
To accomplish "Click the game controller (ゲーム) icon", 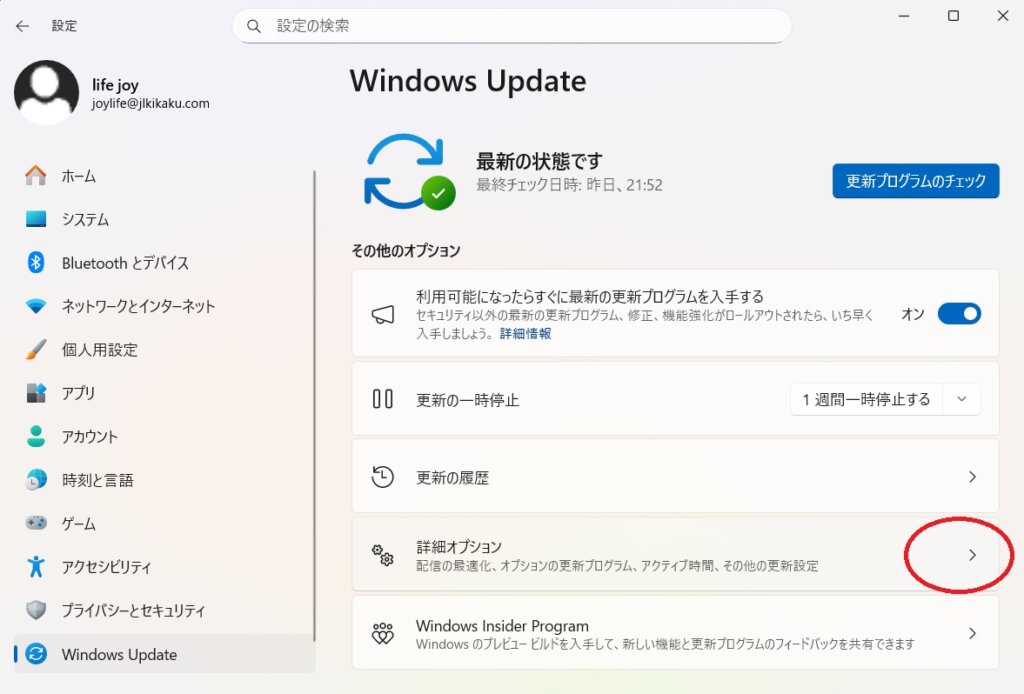I will 36,523.
